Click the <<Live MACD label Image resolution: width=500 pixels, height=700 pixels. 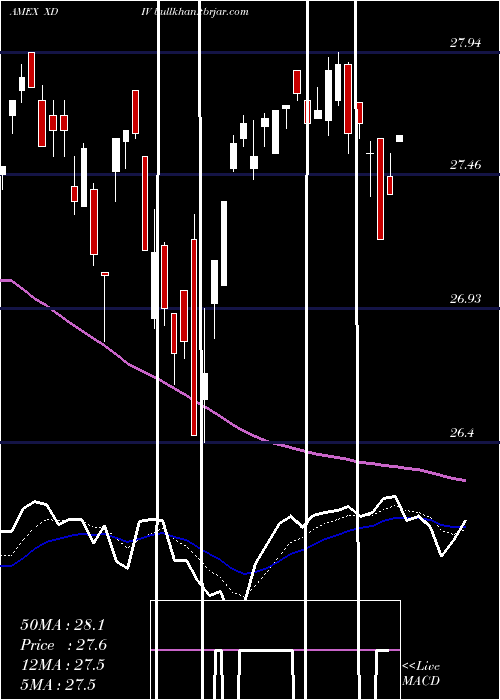[421, 673]
